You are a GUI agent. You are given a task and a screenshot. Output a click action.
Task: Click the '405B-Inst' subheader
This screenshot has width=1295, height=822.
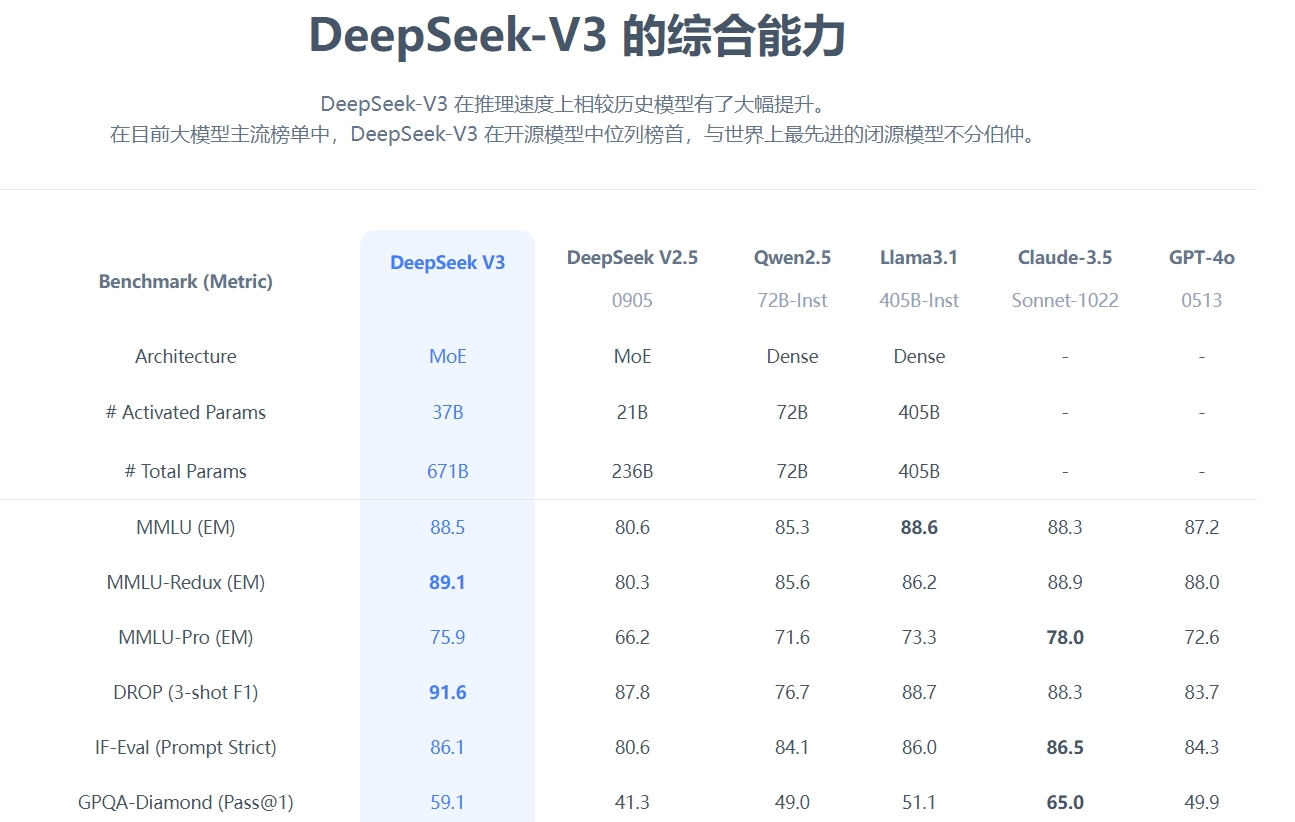[x=919, y=300]
